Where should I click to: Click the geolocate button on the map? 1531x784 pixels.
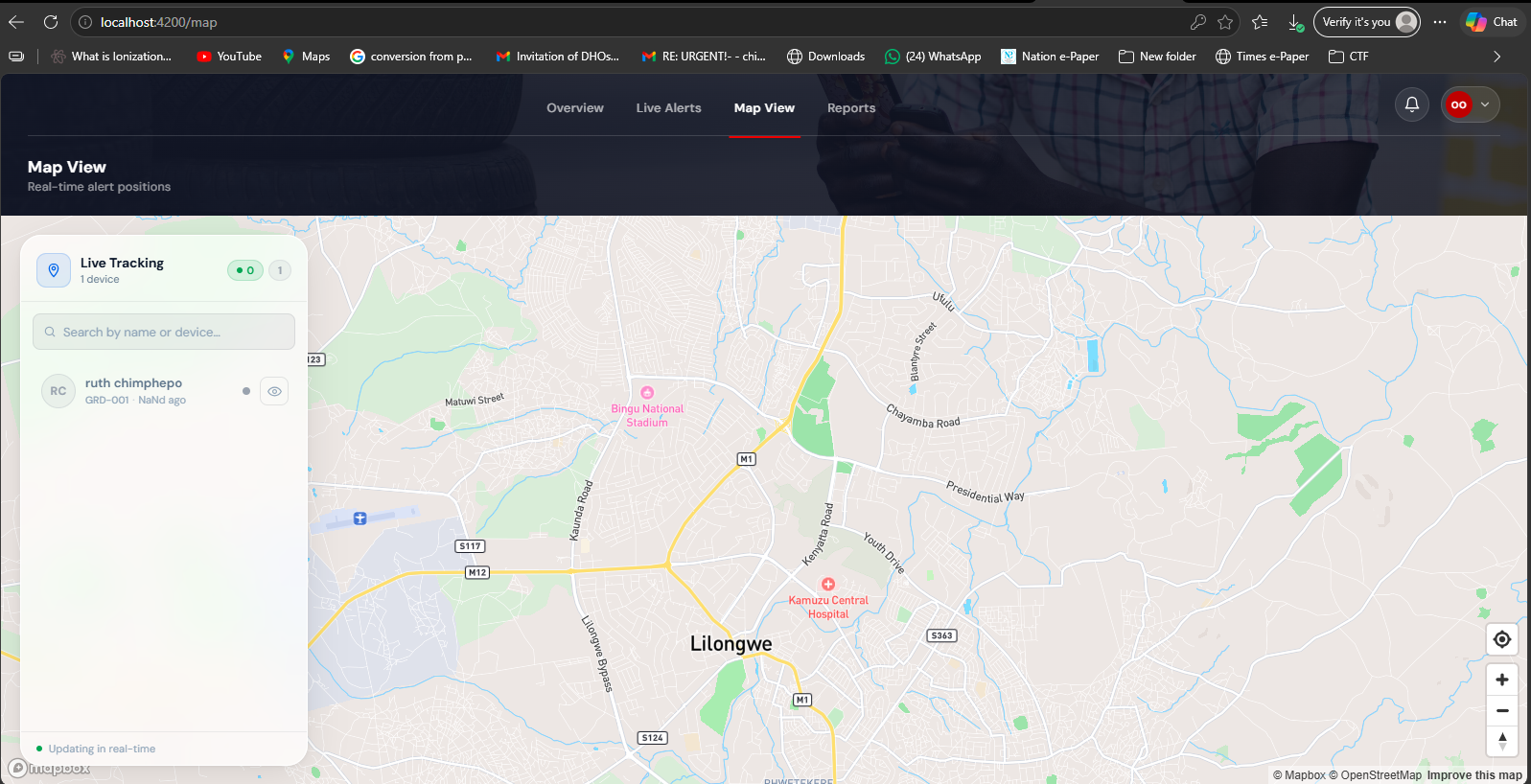point(1502,639)
